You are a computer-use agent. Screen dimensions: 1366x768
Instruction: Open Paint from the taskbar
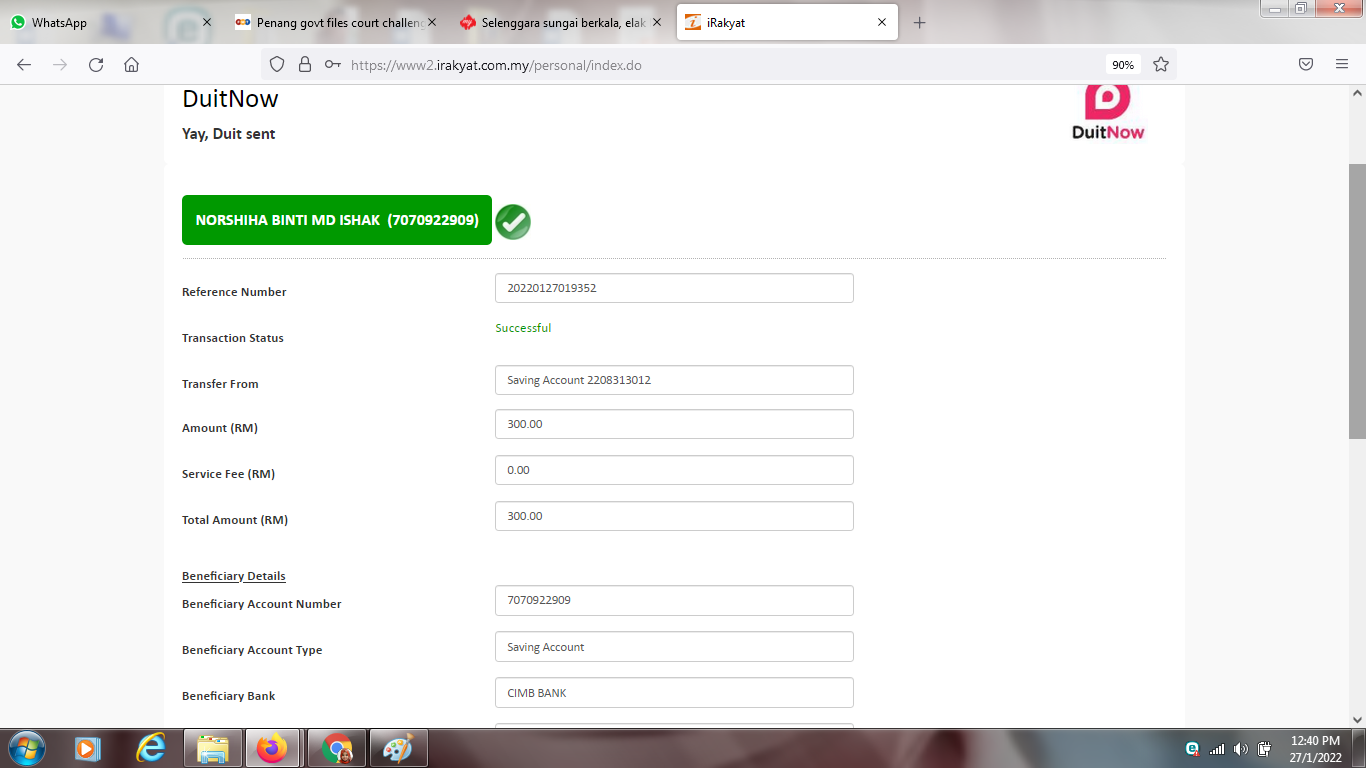pyautogui.click(x=399, y=748)
